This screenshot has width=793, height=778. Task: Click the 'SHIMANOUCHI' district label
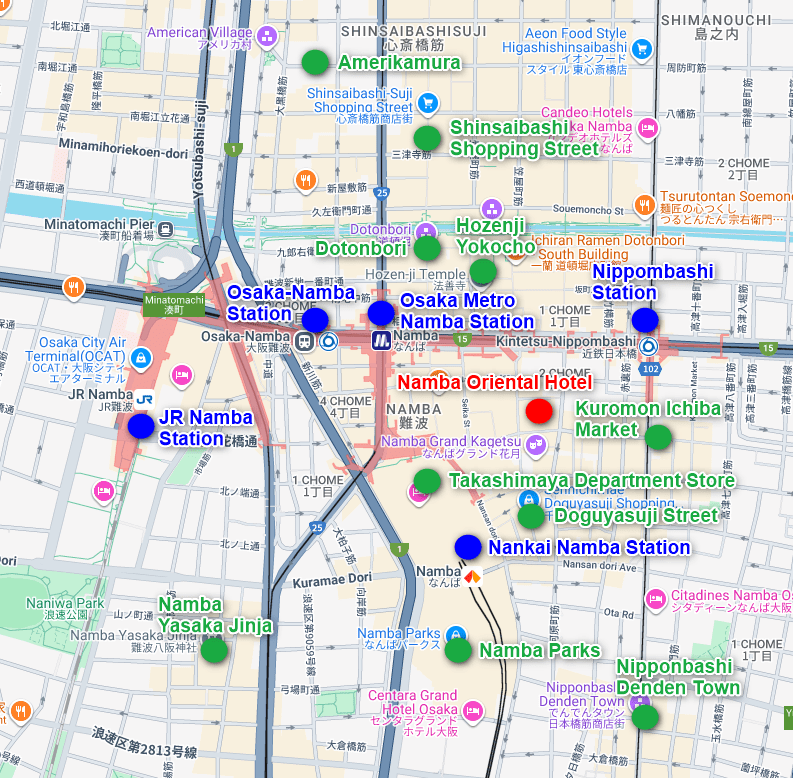pyautogui.click(x=717, y=20)
